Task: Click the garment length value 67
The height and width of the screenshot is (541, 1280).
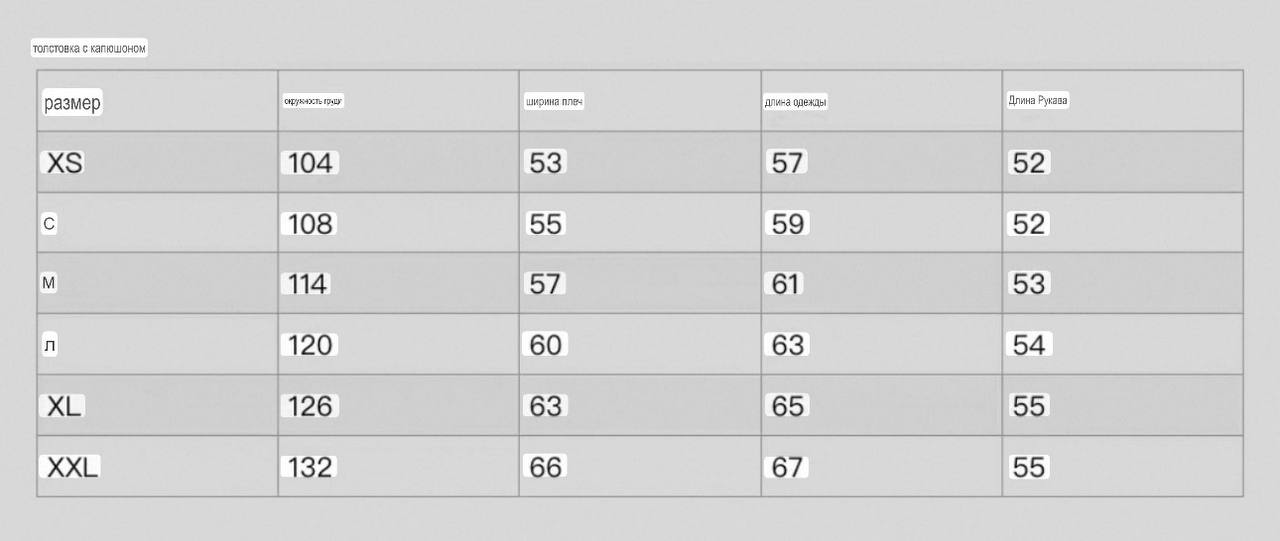Action: 787,467
